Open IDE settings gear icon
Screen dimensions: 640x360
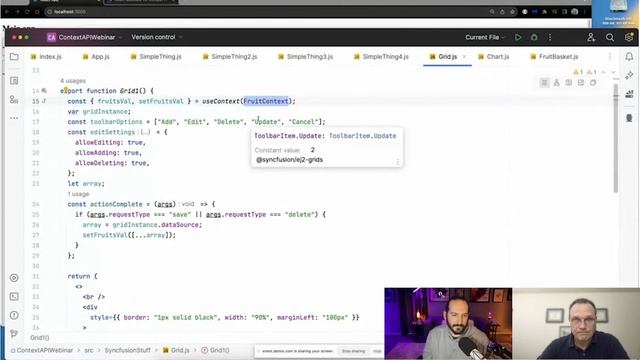[x=629, y=37]
